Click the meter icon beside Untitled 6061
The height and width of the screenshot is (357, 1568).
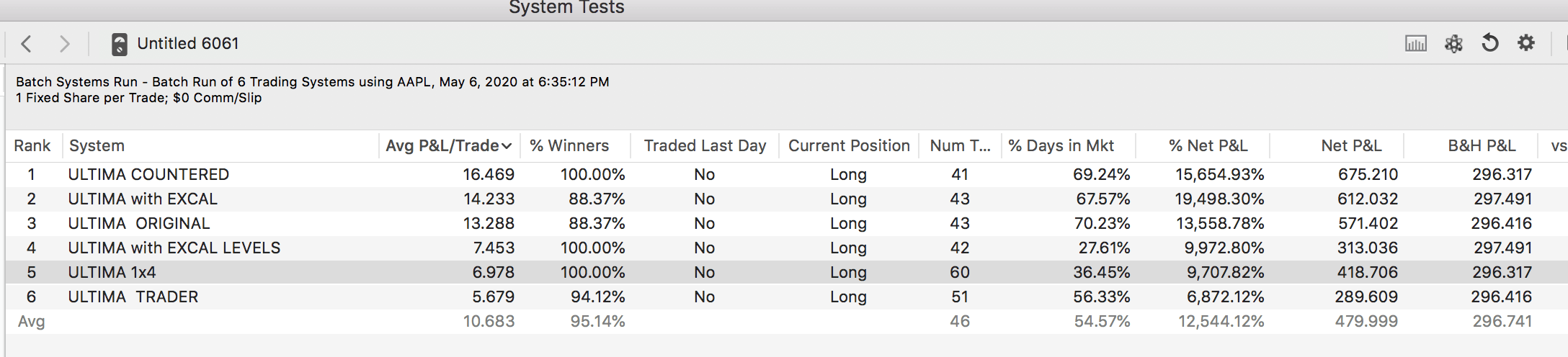tap(120, 44)
